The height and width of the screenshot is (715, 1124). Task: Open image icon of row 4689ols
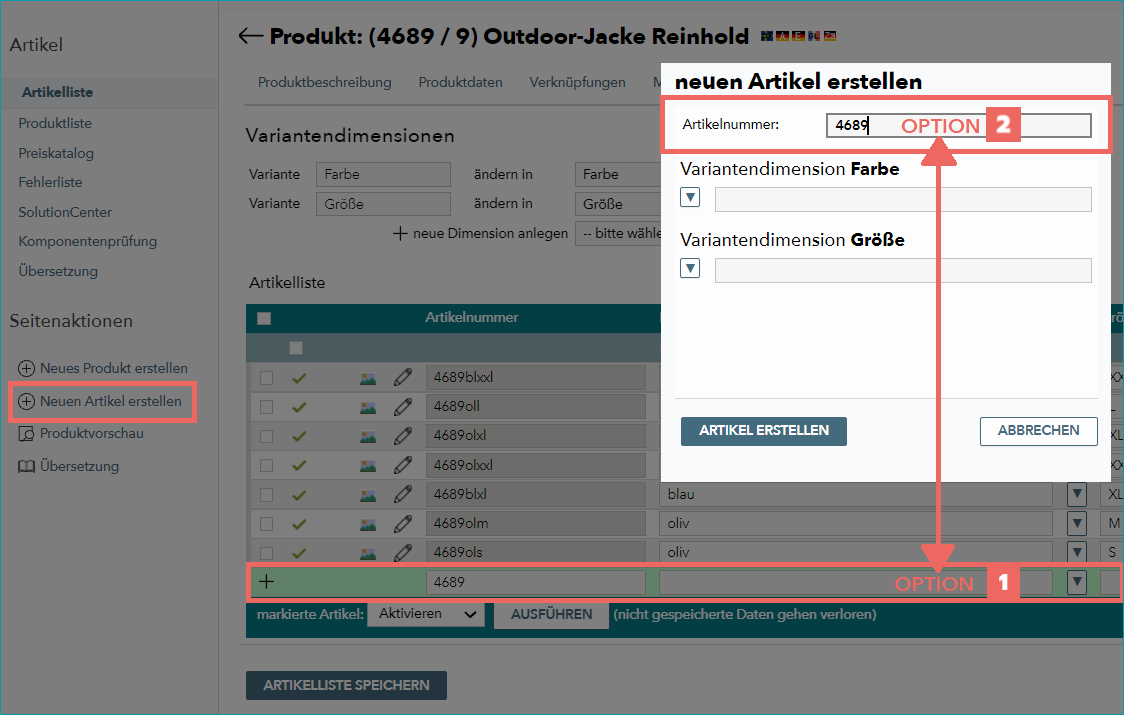(368, 553)
